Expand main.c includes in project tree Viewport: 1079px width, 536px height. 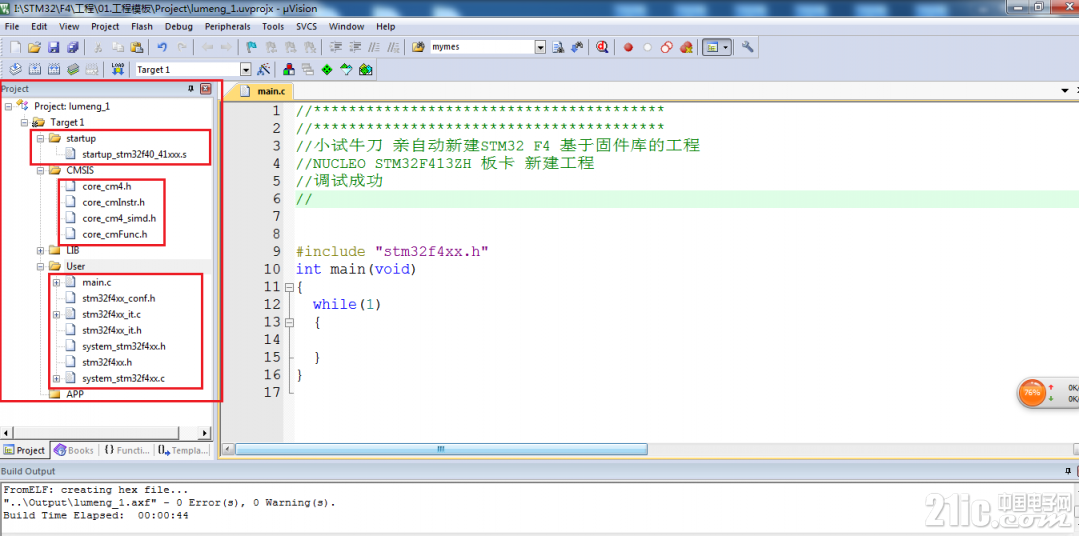tap(56, 282)
